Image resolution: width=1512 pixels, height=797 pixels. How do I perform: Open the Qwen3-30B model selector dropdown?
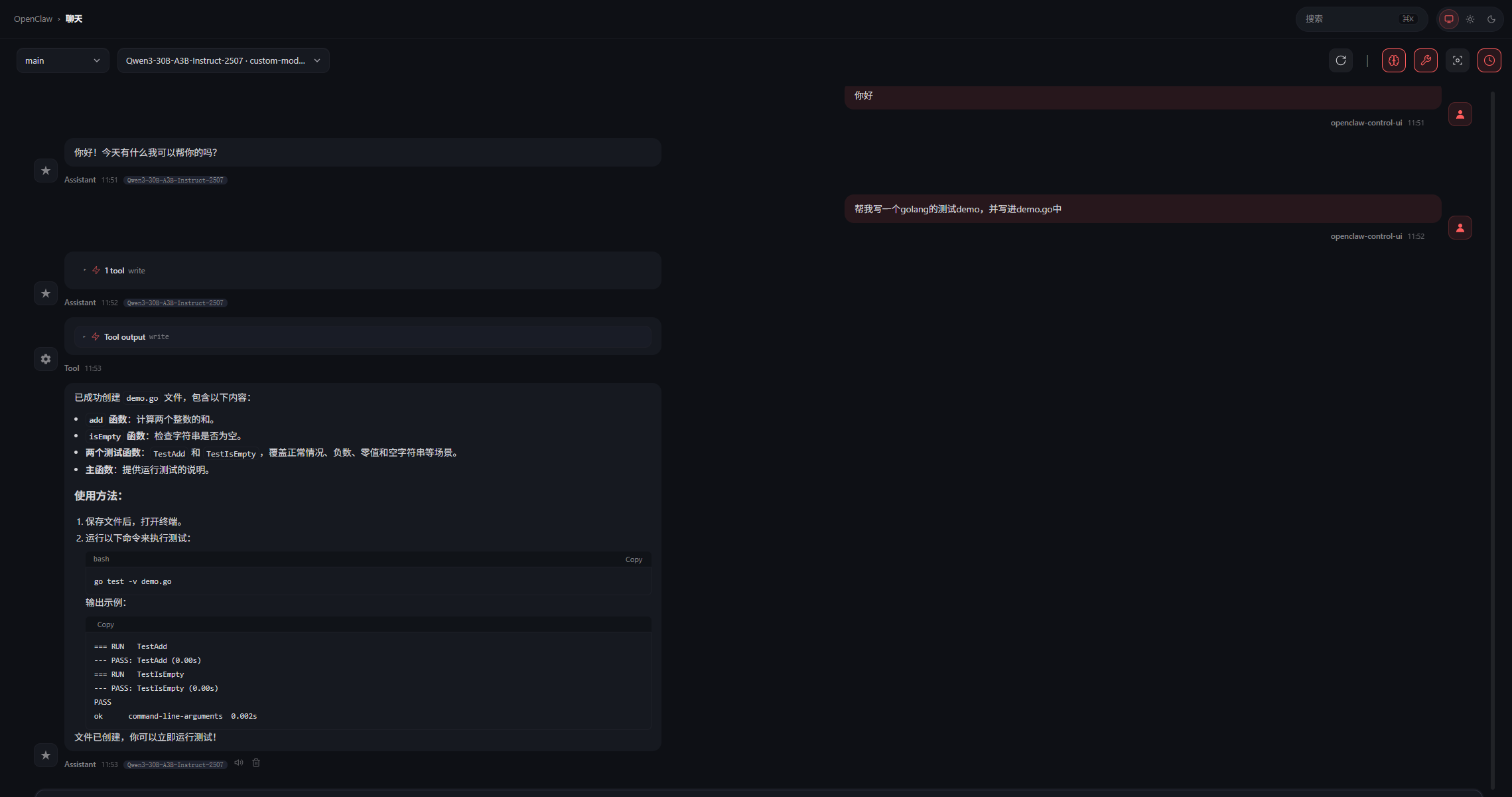pyautogui.click(x=223, y=60)
